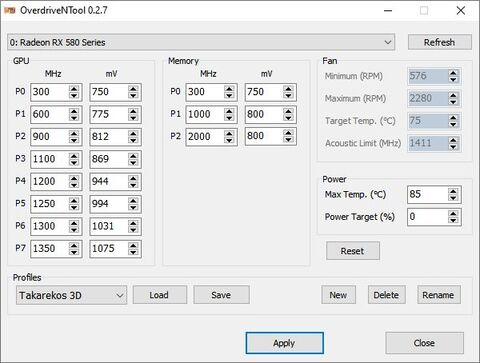480x363 pixels.
Task: Save the current profile
Action: (221, 295)
